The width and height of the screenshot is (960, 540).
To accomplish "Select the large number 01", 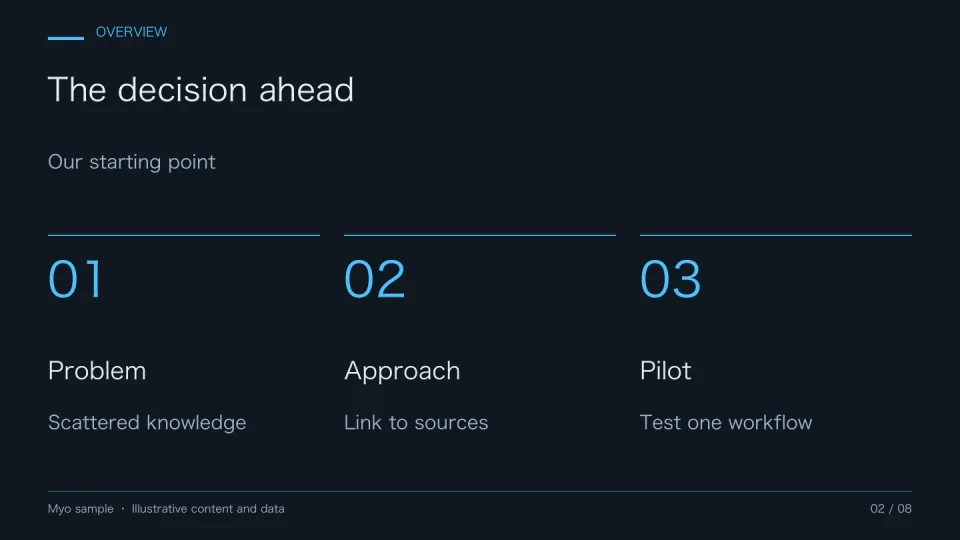I will pos(76,279).
